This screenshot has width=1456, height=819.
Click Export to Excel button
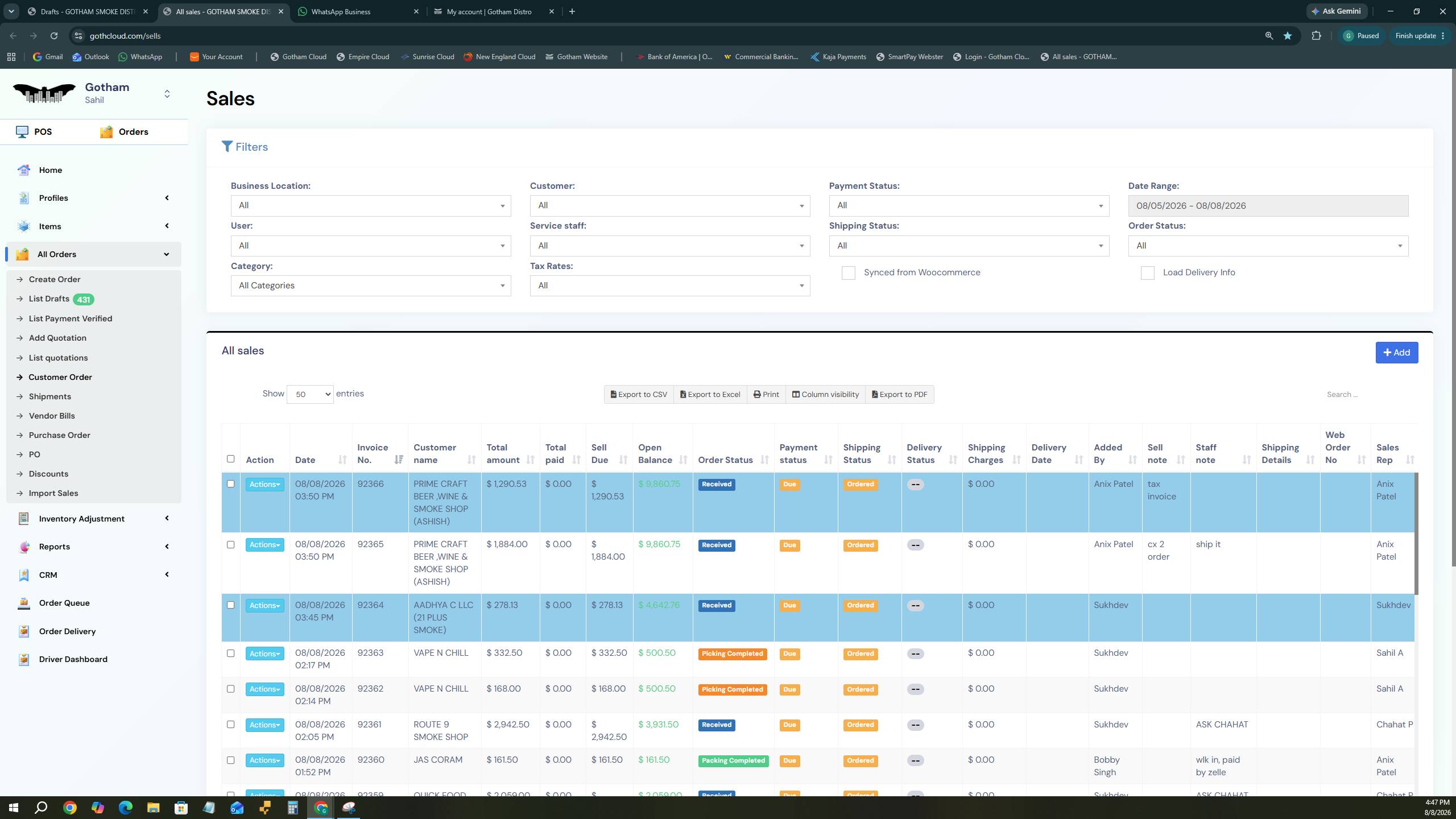pyautogui.click(x=710, y=395)
